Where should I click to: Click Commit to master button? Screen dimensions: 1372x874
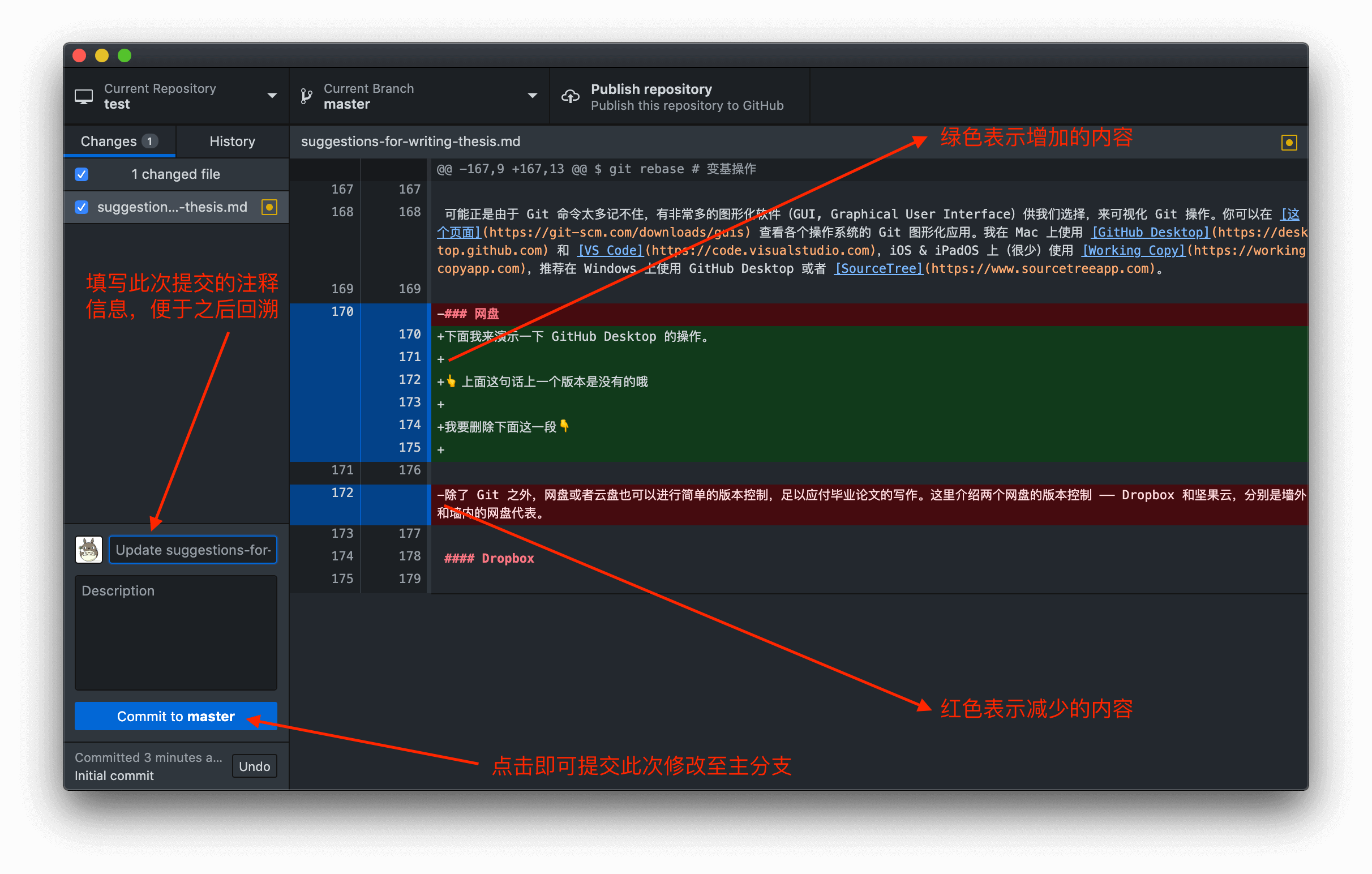175,716
